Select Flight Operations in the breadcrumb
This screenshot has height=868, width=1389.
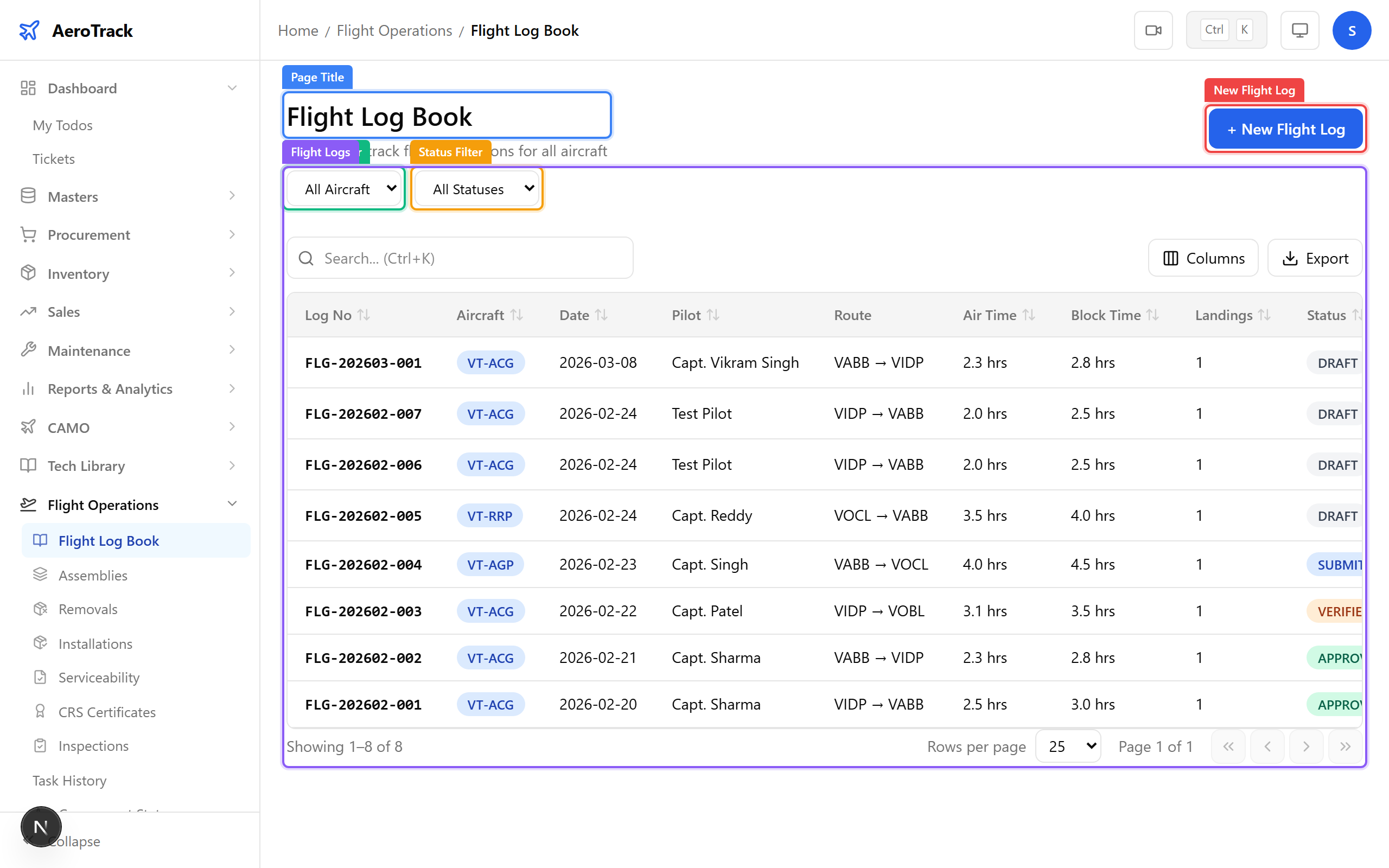pyautogui.click(x=394, y=30)
